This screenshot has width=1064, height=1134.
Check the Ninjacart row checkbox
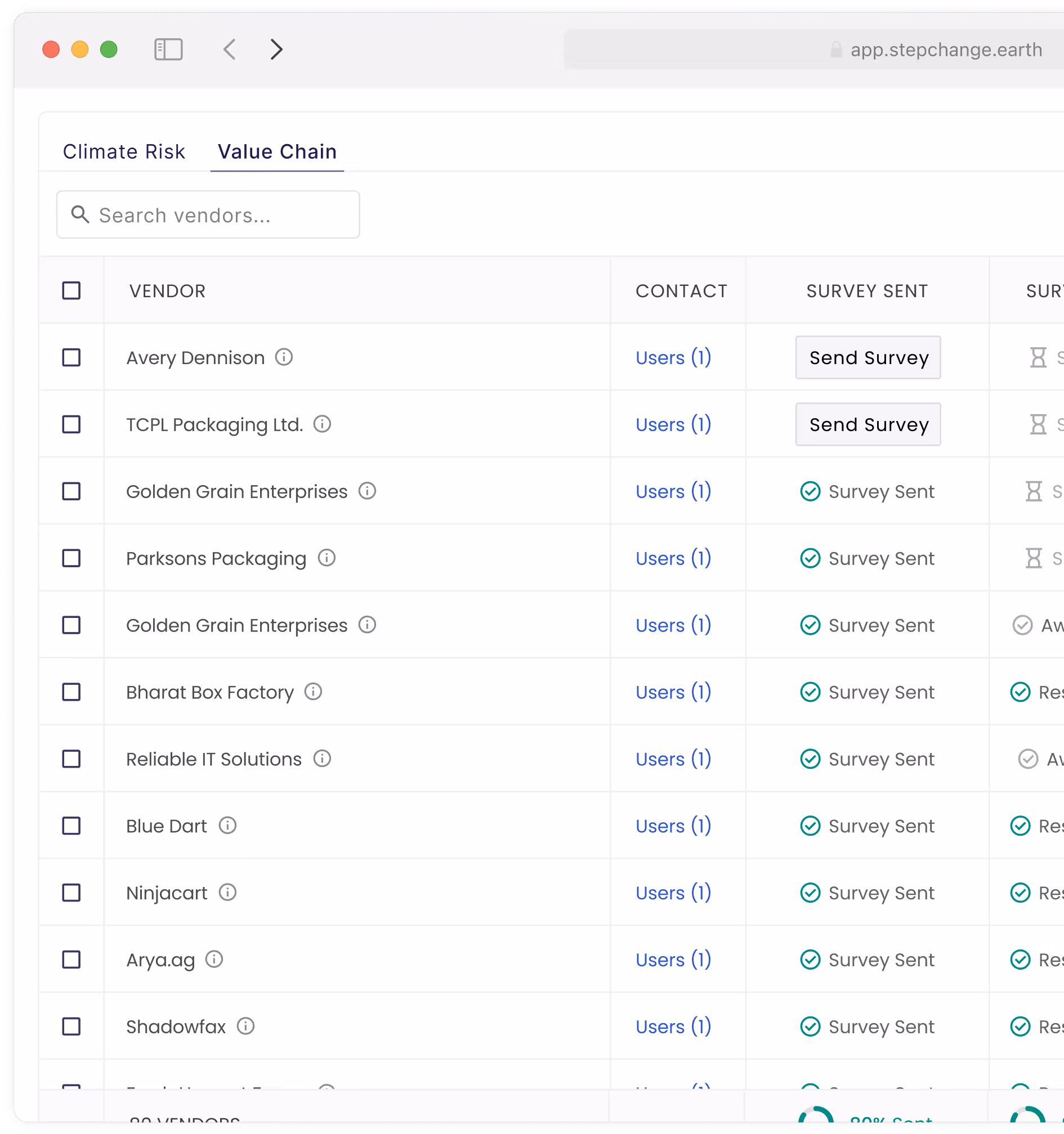pos(71,892)
